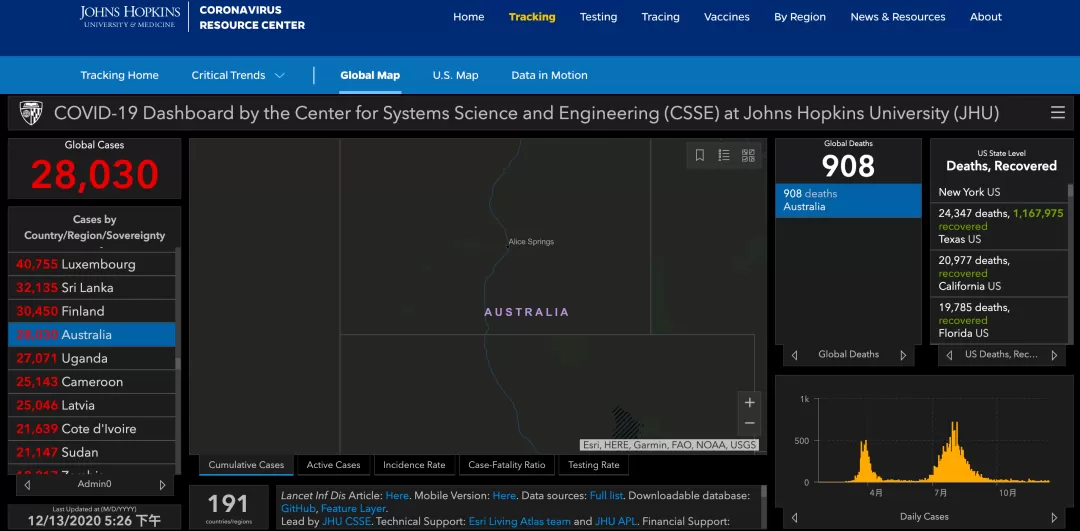Open the Lancet article Here link
Screen dimensions: 1080x531
pyautogui.click(x=397, y=495)
